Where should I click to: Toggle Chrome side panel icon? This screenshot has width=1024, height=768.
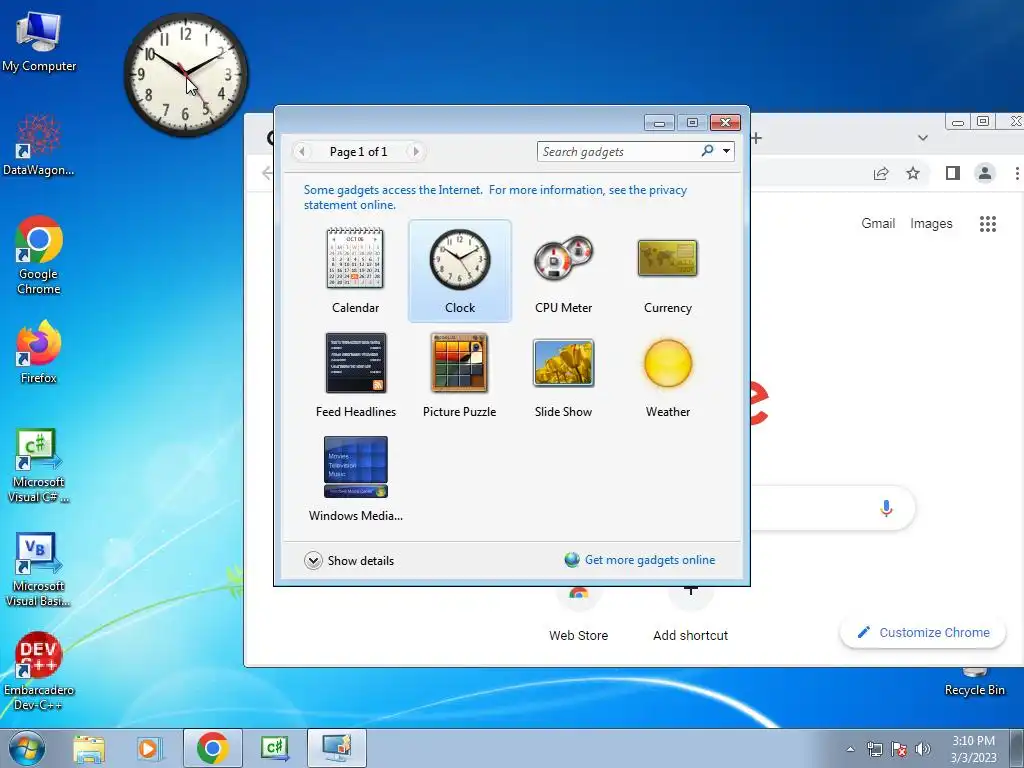point(953,173)
